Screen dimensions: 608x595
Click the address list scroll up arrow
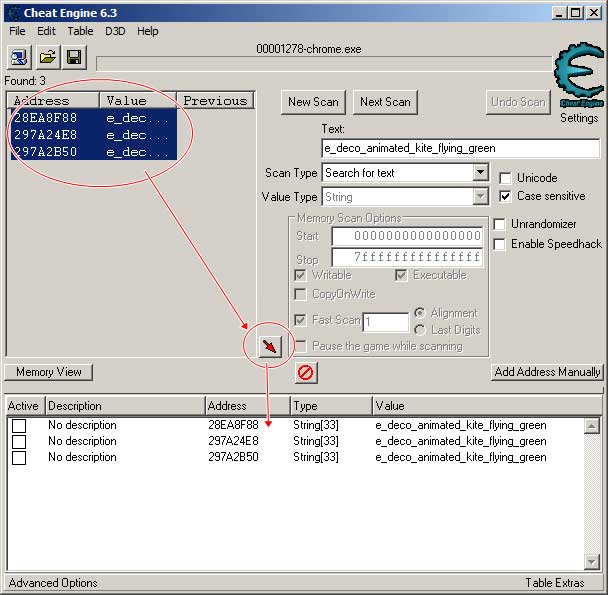(592, 426)
